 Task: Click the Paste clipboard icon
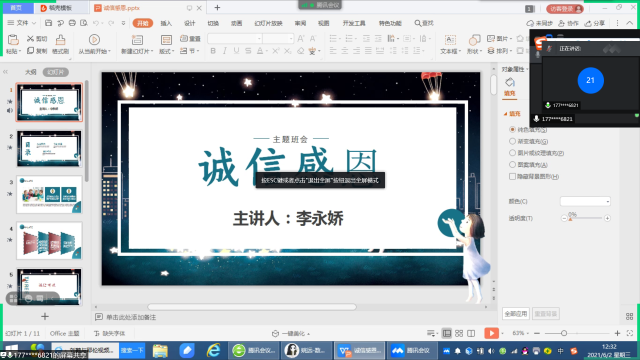point(13,40)
